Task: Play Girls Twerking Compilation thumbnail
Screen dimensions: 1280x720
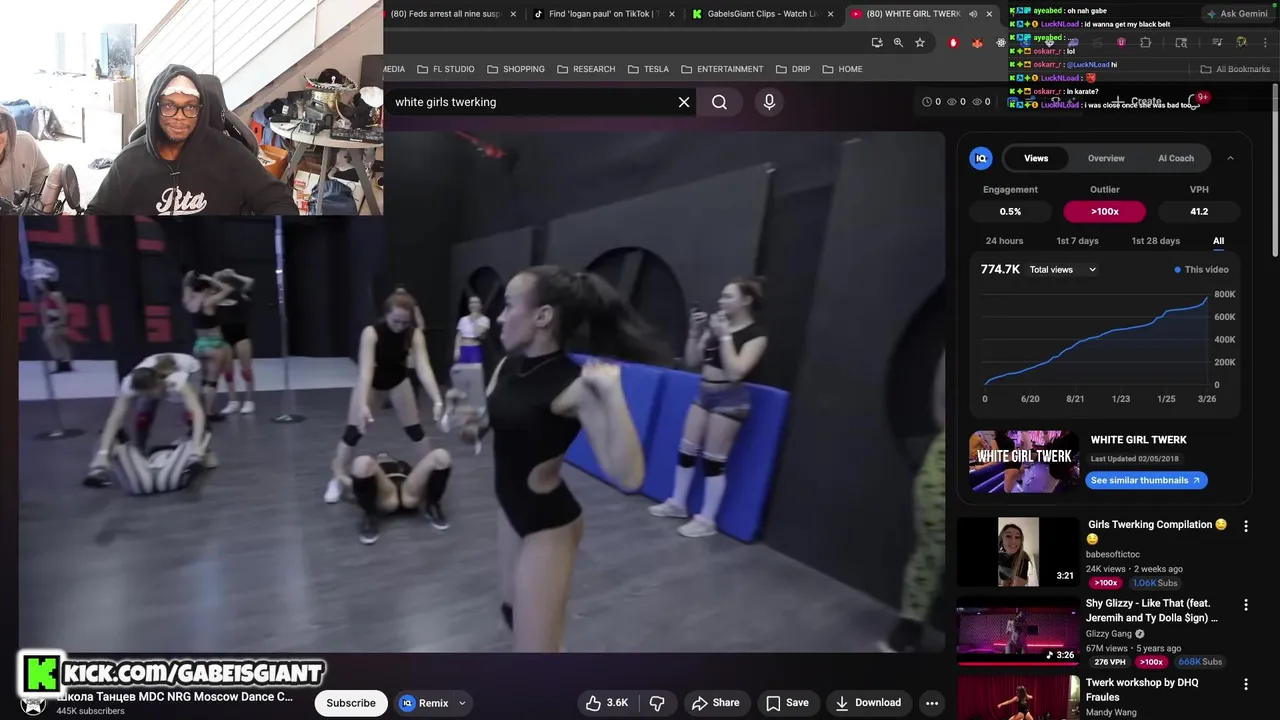Action: [x=1018, y=552]
